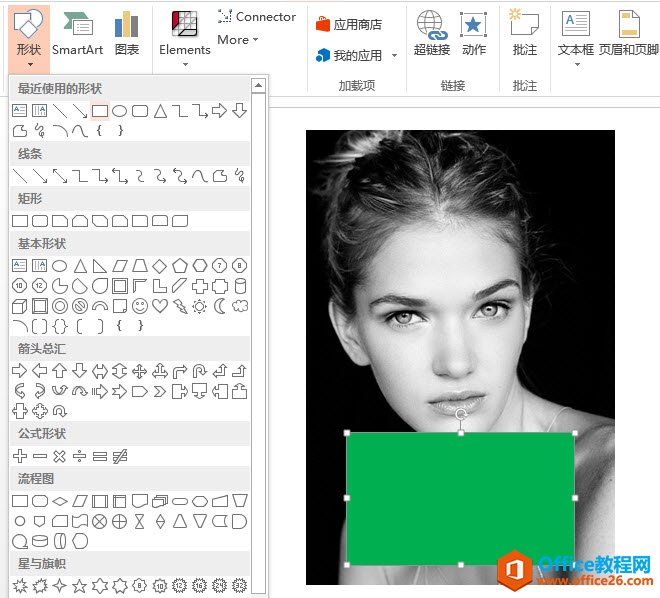
Task: Select the crescent moon shape
Action: click(x=219, y=306)
